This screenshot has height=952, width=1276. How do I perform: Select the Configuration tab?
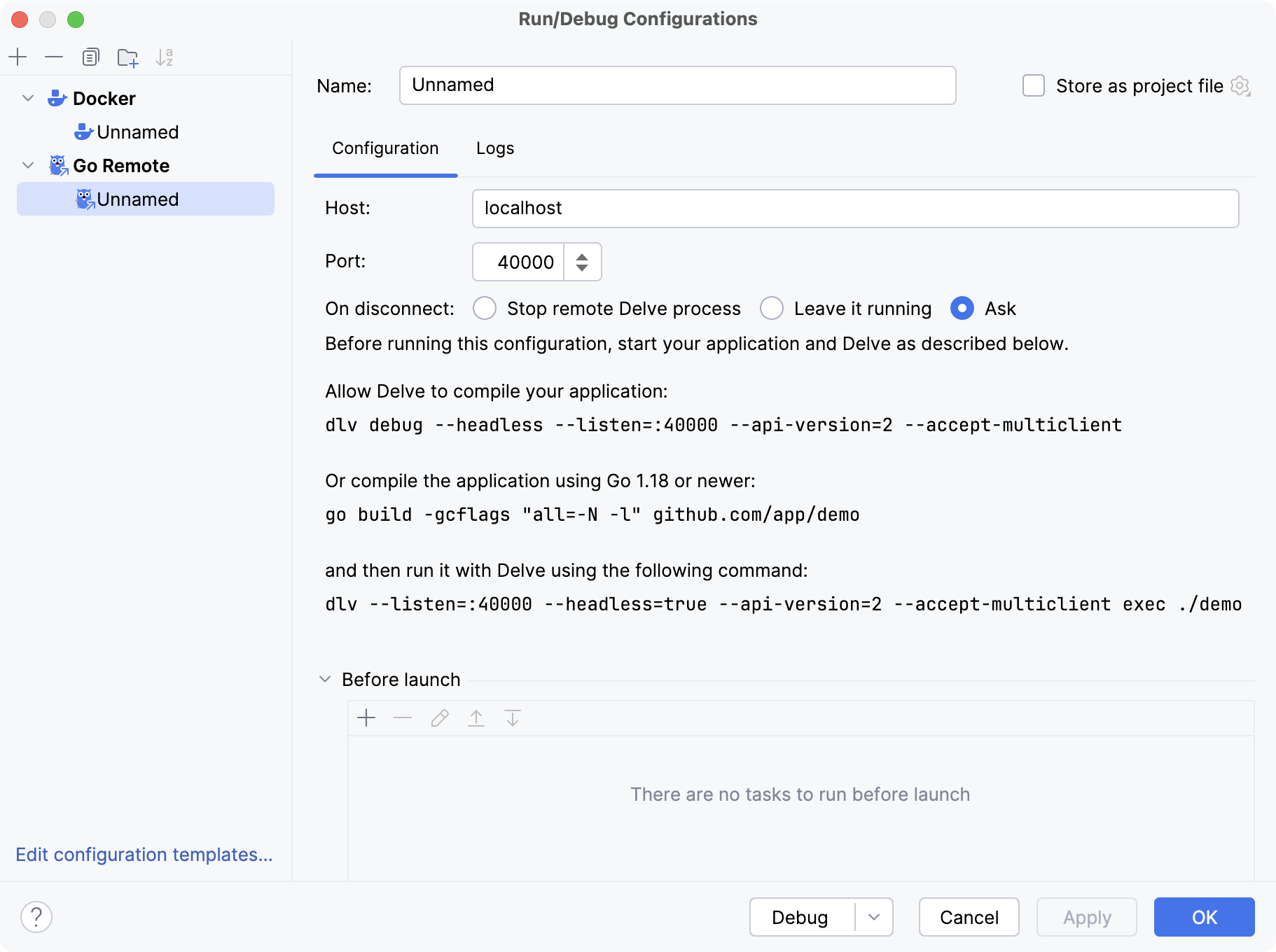pos(385,148)
